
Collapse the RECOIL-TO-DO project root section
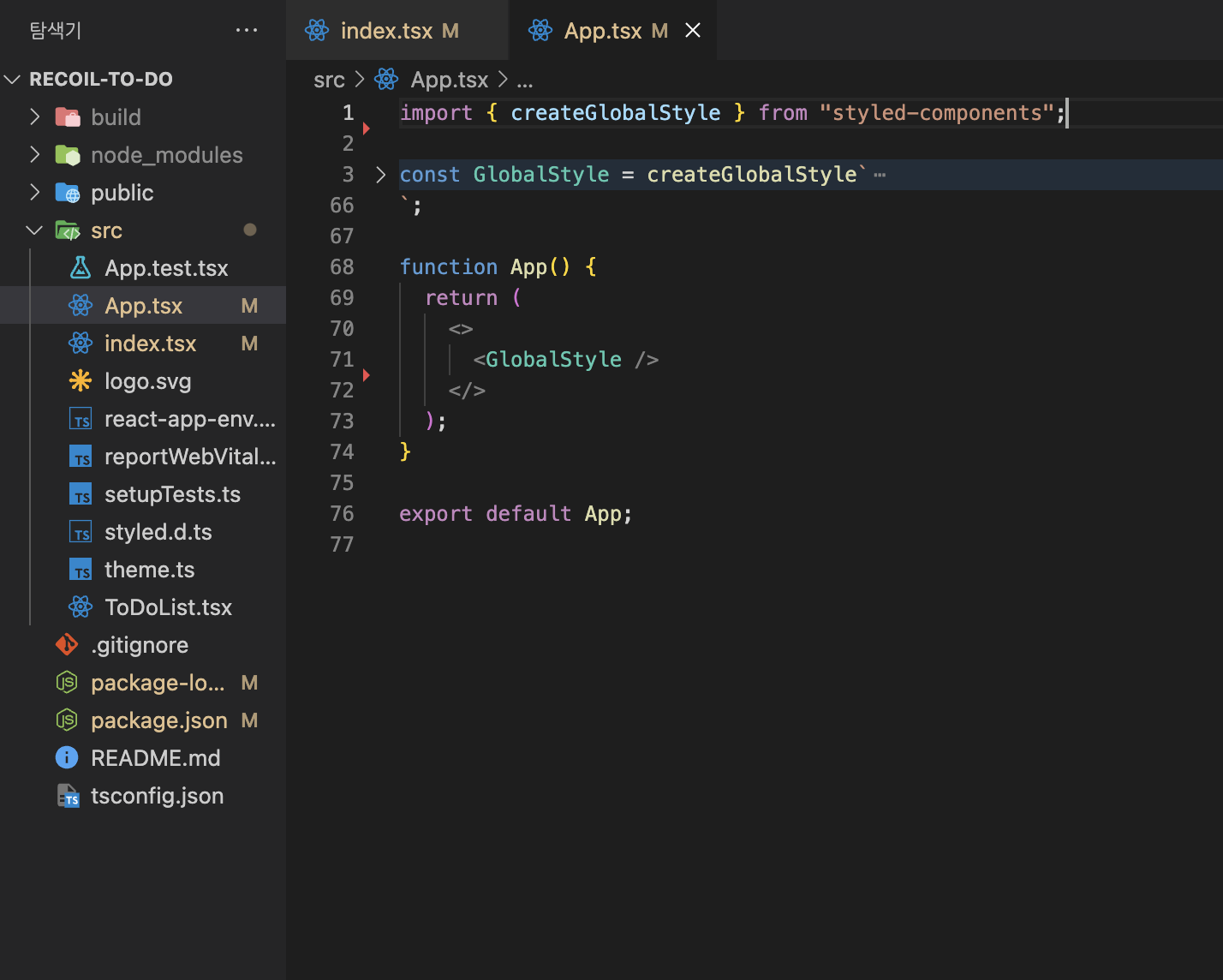(x=13, y=80)
